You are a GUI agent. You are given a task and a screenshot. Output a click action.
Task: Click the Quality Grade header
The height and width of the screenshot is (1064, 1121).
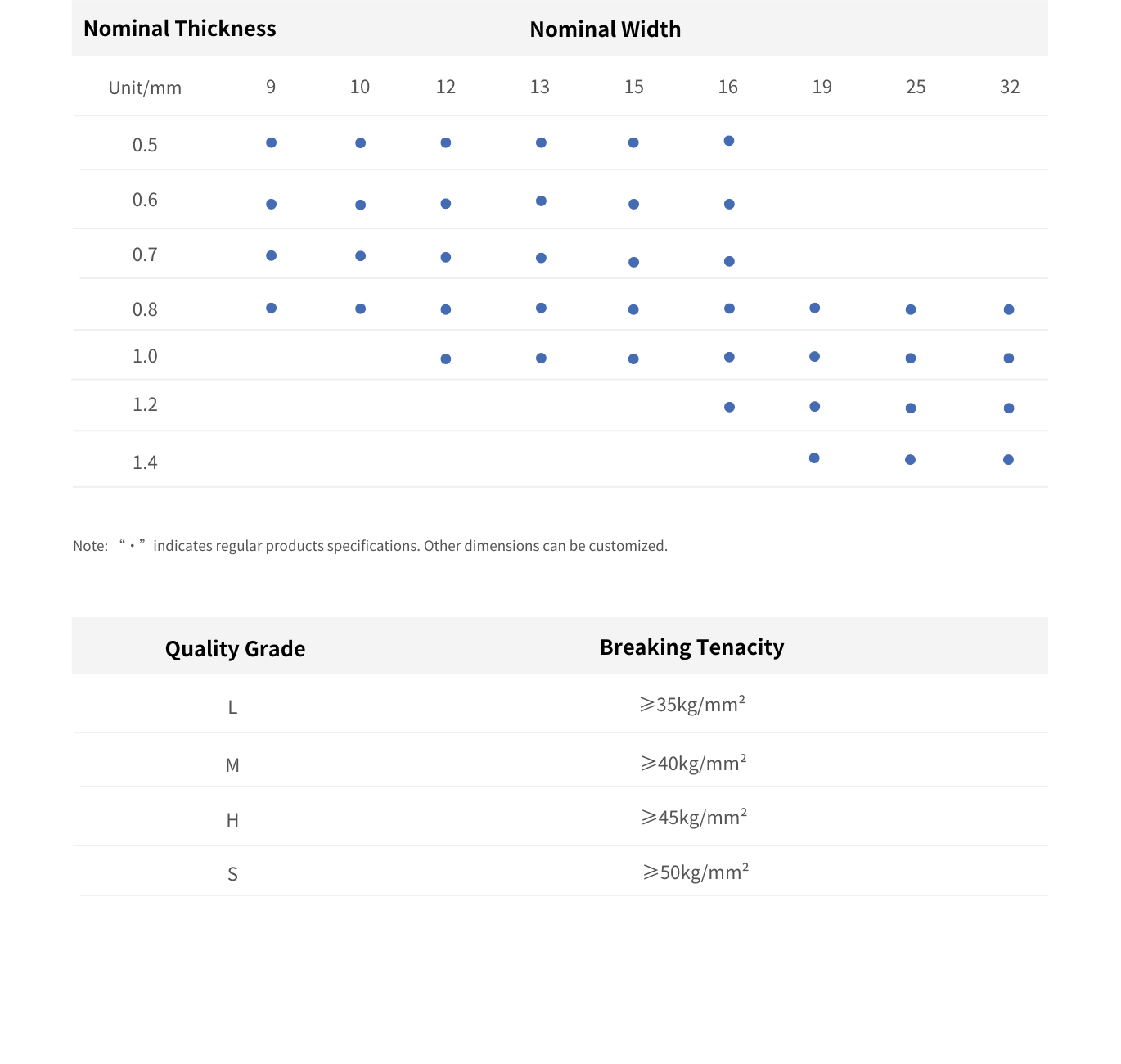point(235,649)
